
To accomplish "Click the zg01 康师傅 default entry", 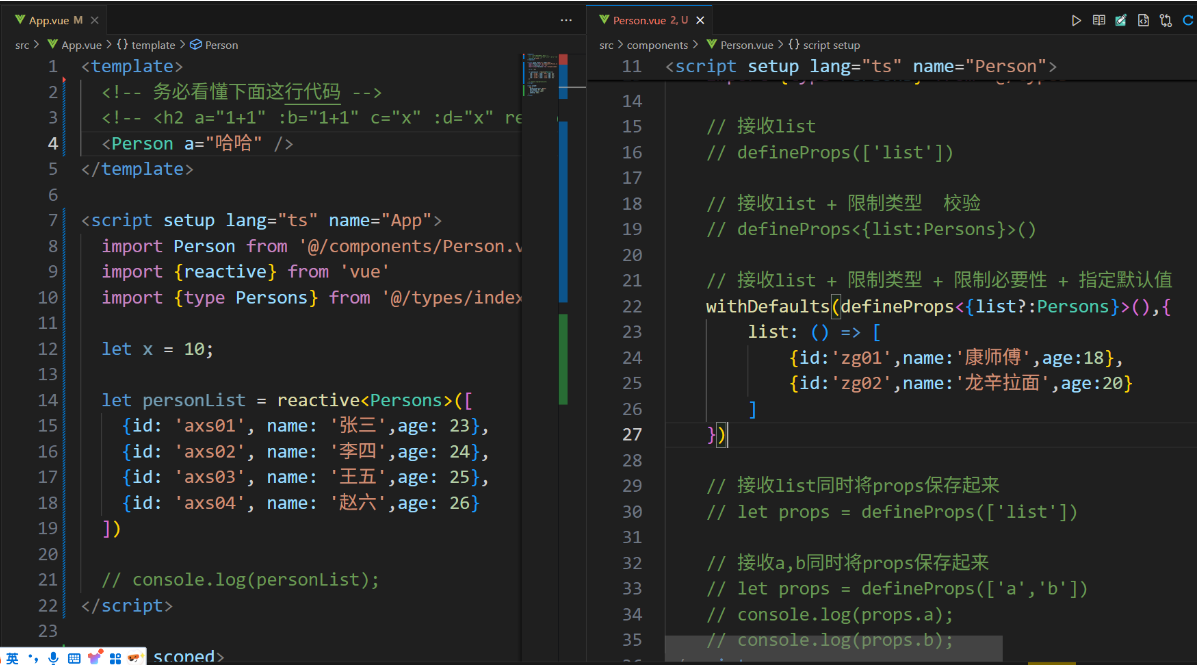I will pos(956,358).
